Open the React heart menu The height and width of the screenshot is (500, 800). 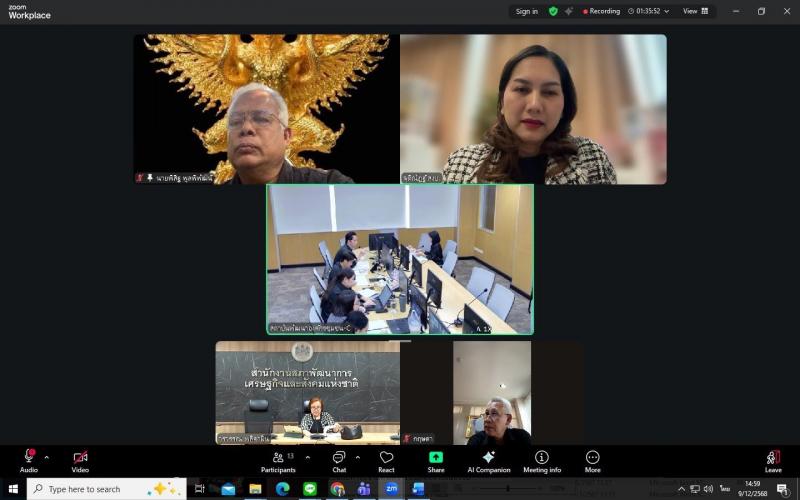point(386,461)
